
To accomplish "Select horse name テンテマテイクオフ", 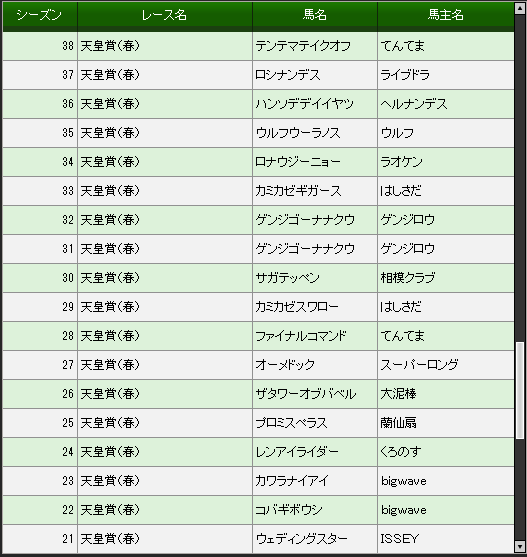I will tap(303, 46).
